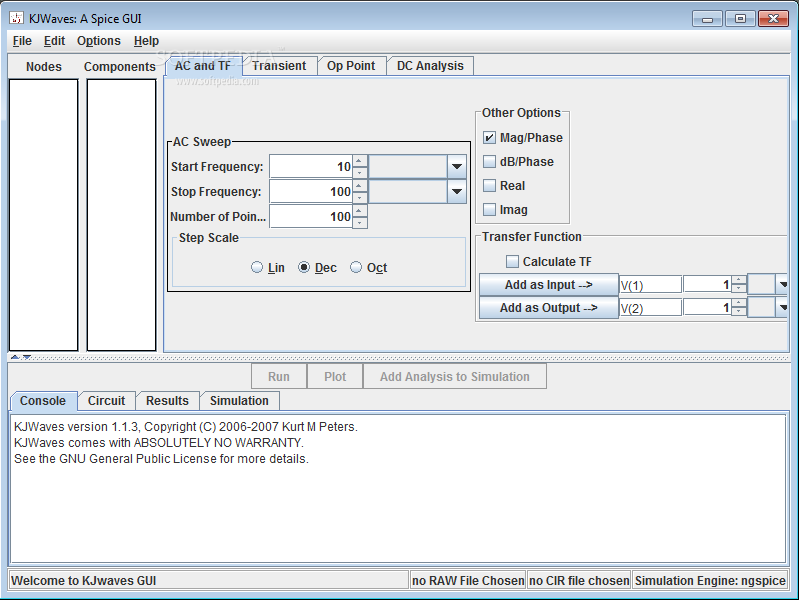Screen dimensions: 799x600
Task: Switch to the AC and TF tab
Action: pos(203,66)
